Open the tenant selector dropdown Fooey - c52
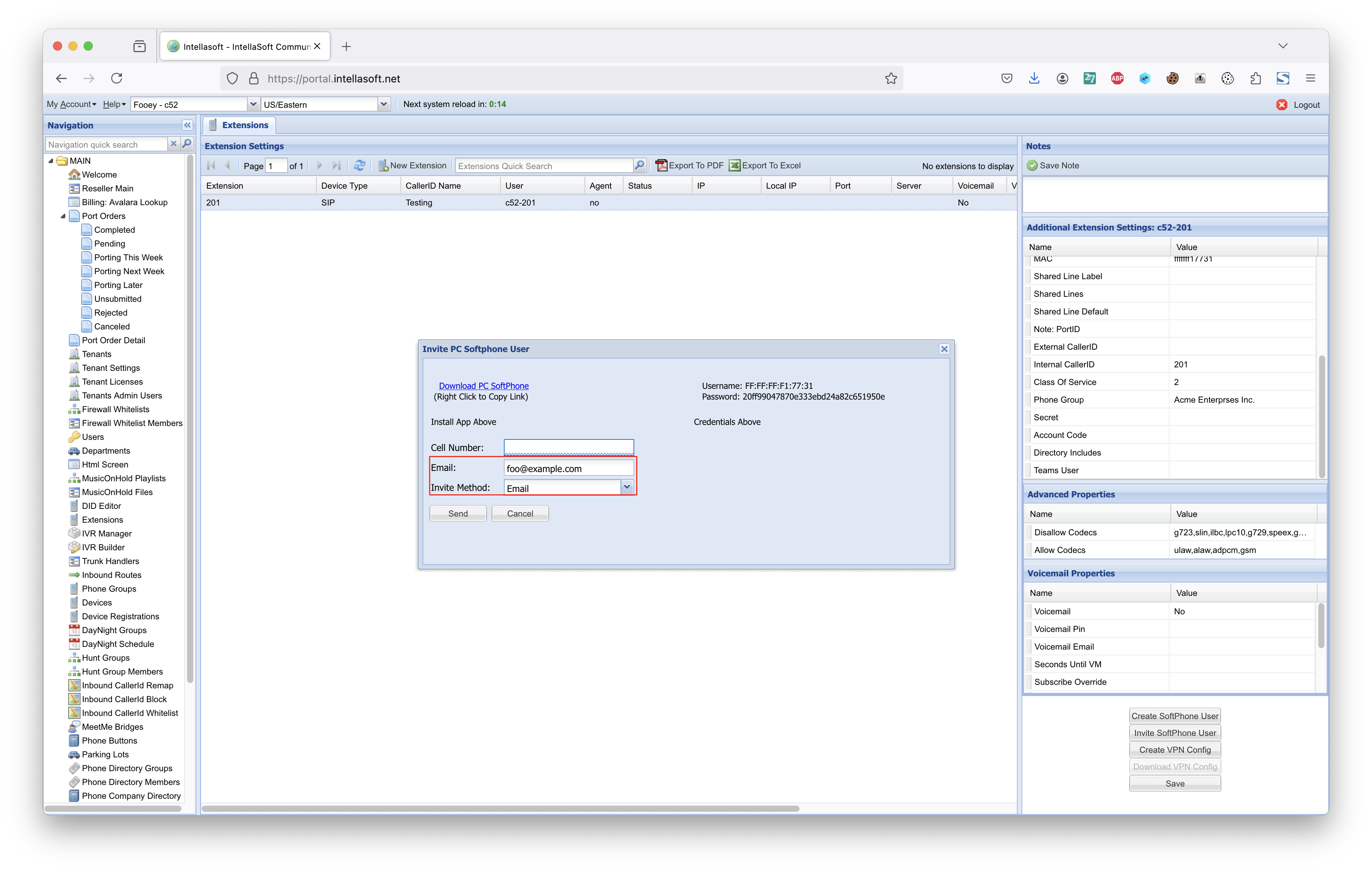 [x=253, y=104]
